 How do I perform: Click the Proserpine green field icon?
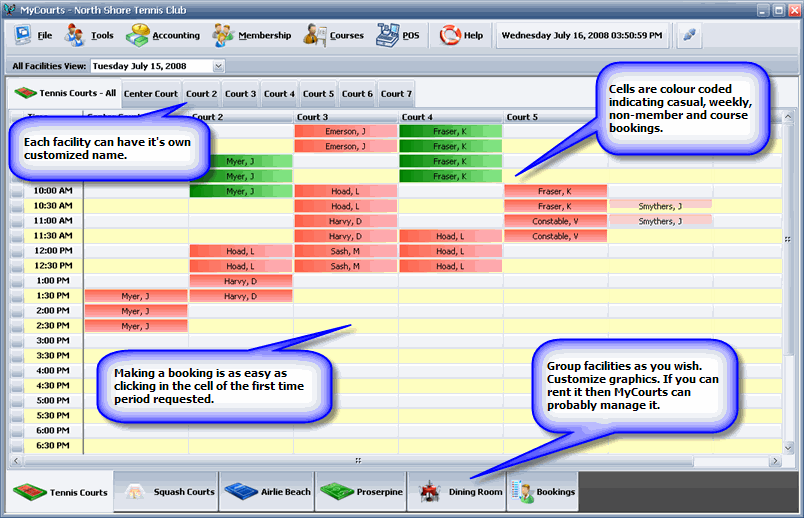(337, 491)
